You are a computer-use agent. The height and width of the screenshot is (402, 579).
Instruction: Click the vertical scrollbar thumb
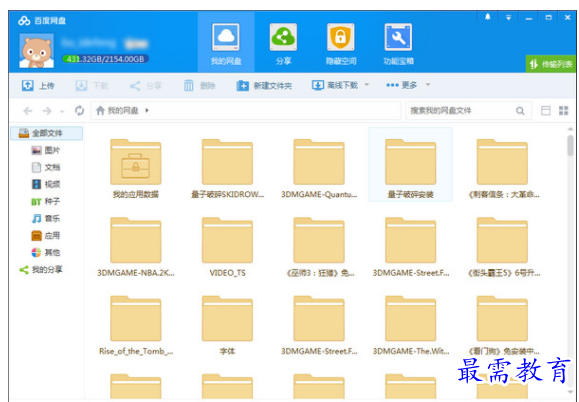(x=571, y=145)
